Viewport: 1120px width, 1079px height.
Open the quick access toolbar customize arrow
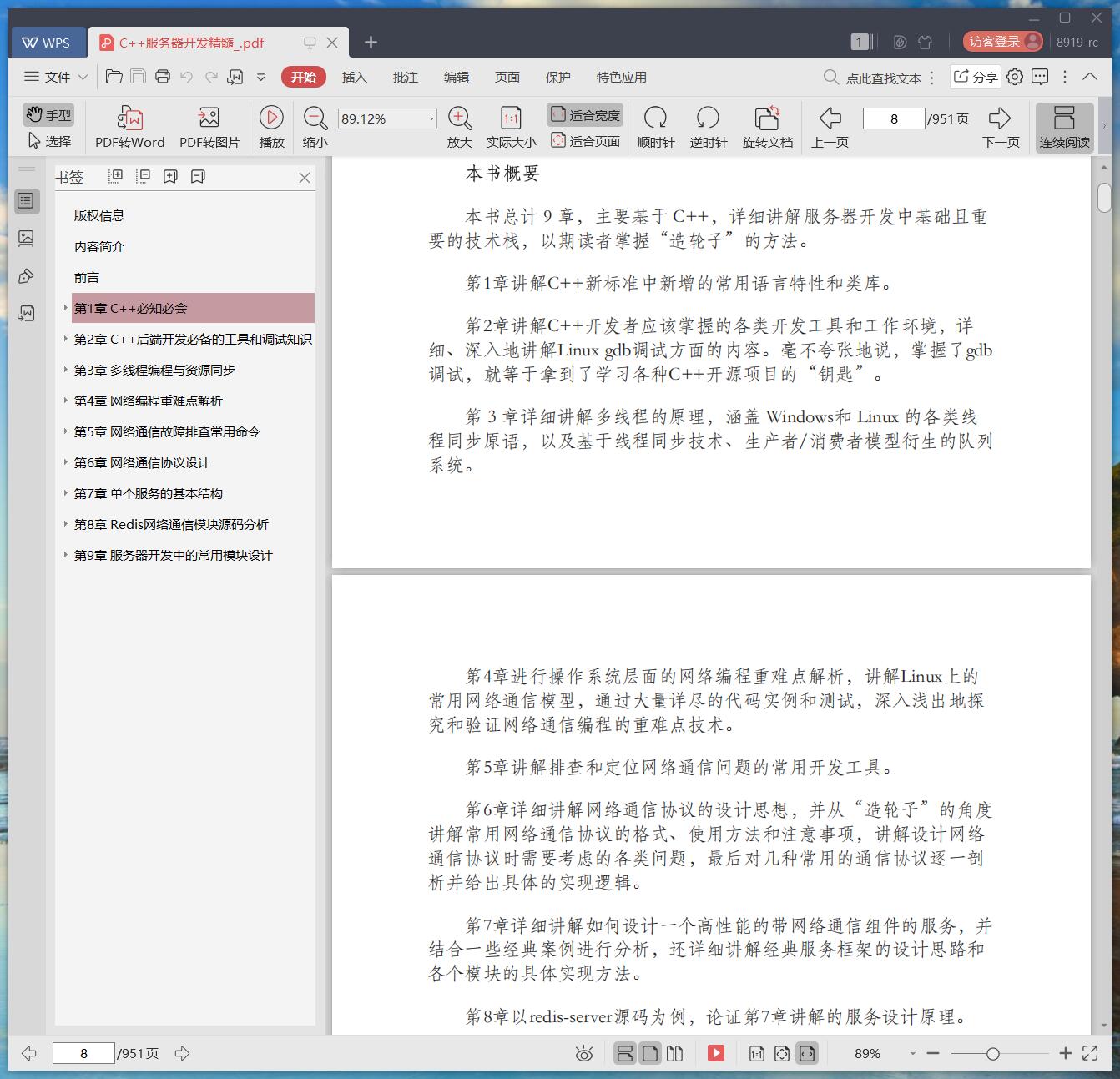click(x=260, y=77)
